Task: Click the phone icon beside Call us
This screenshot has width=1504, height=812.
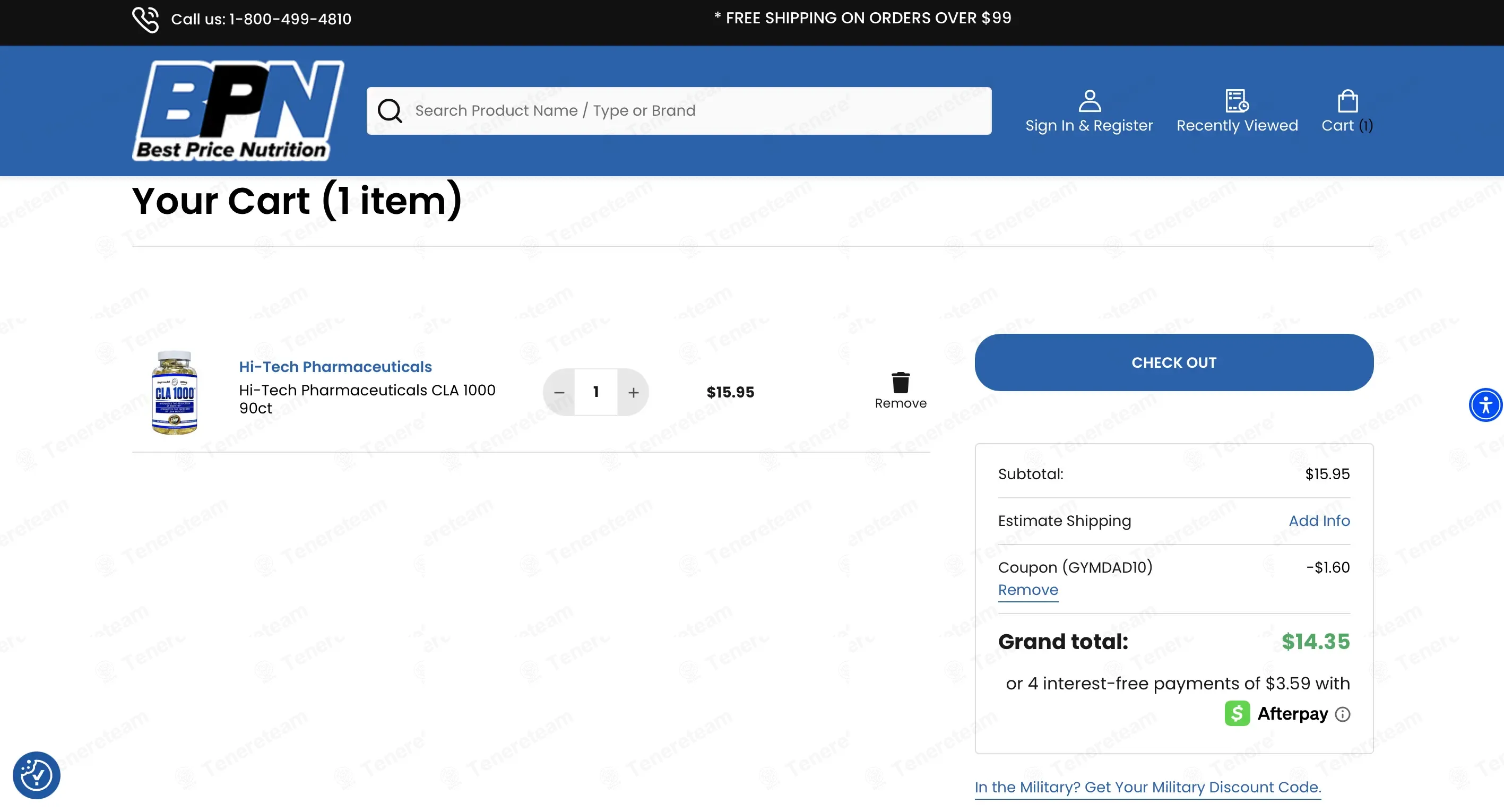Action: pyautogui.click(x=145, y=19)
